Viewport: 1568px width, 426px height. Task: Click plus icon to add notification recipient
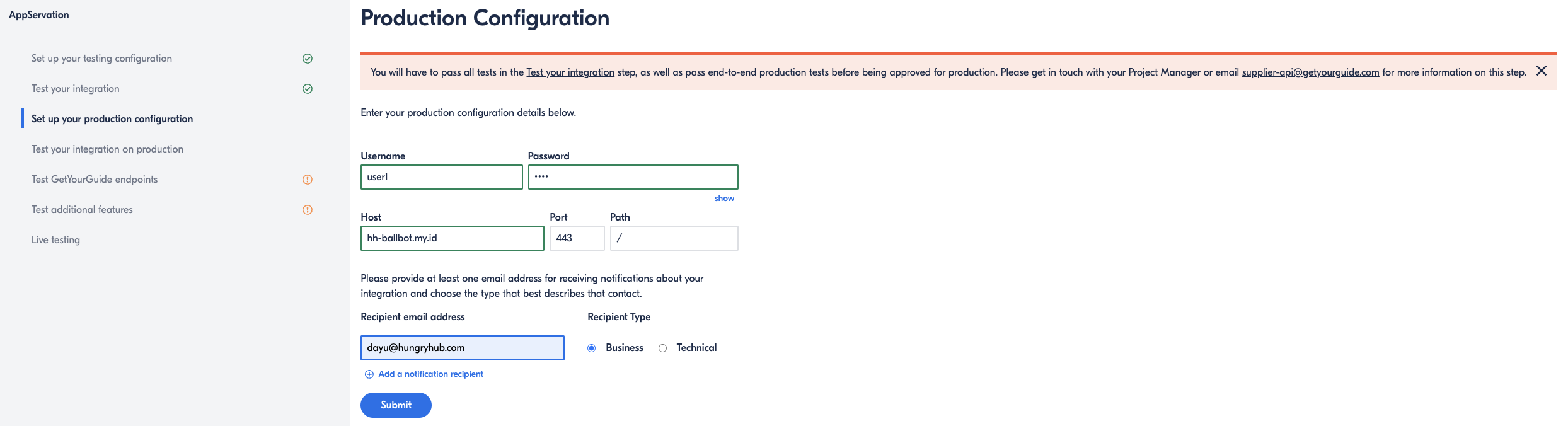[x=369, y=374]
